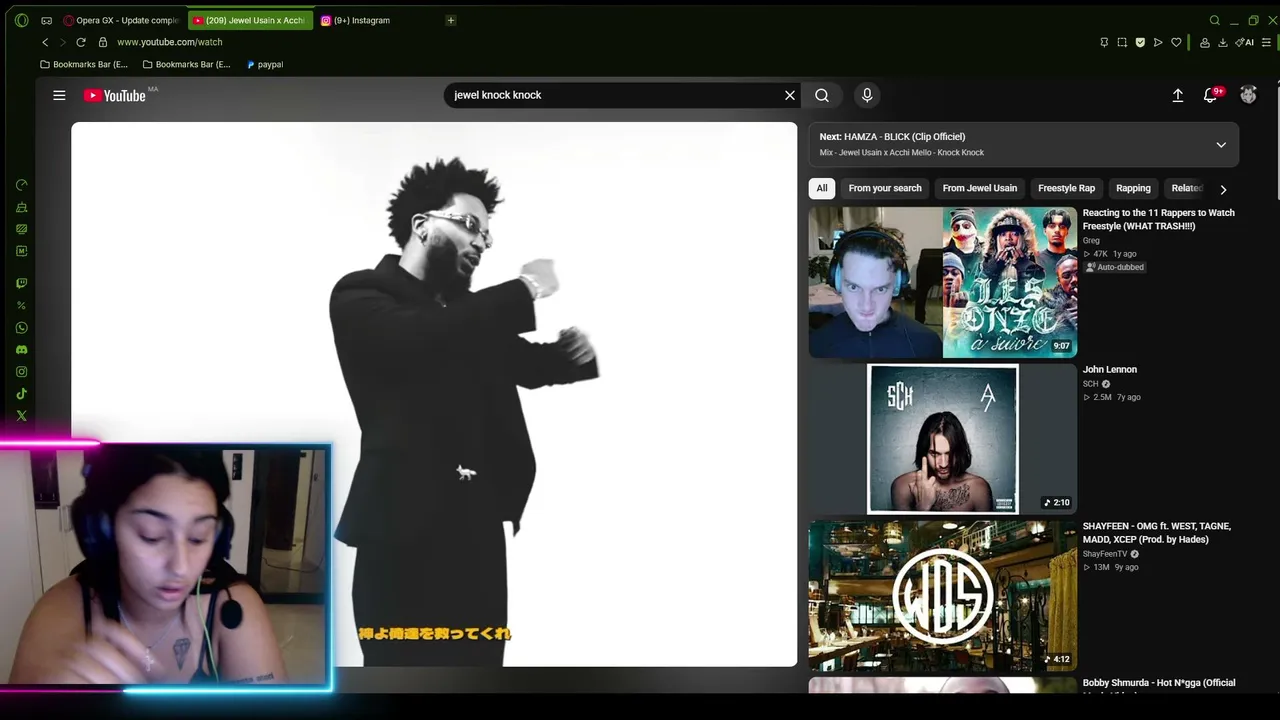Open the percent deals icon in sidebar
Screen dimensions: 1280x720
[x=22, y=306]
